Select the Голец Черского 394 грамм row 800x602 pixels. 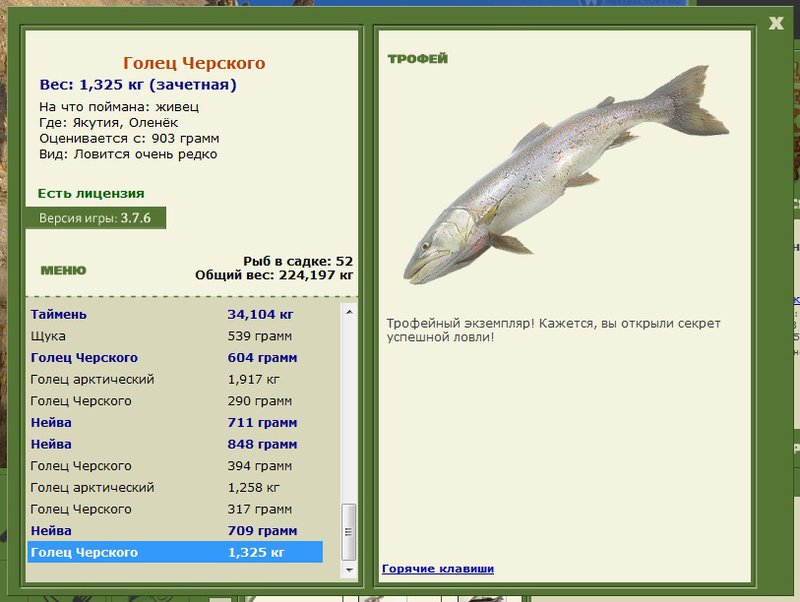pos(175,466)
